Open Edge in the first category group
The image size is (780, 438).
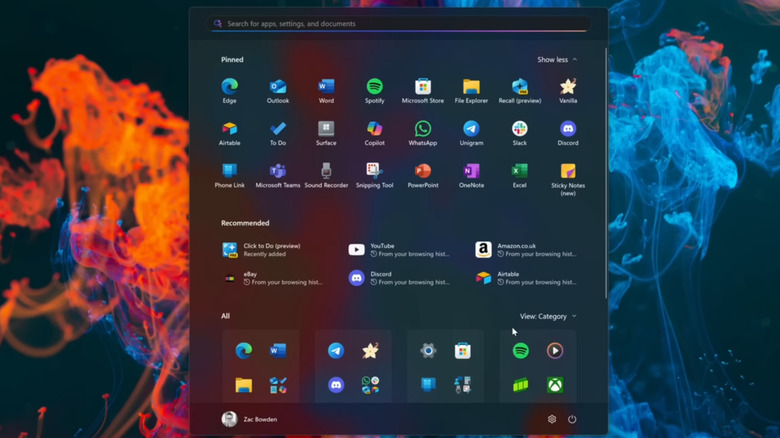click(244, 350)
